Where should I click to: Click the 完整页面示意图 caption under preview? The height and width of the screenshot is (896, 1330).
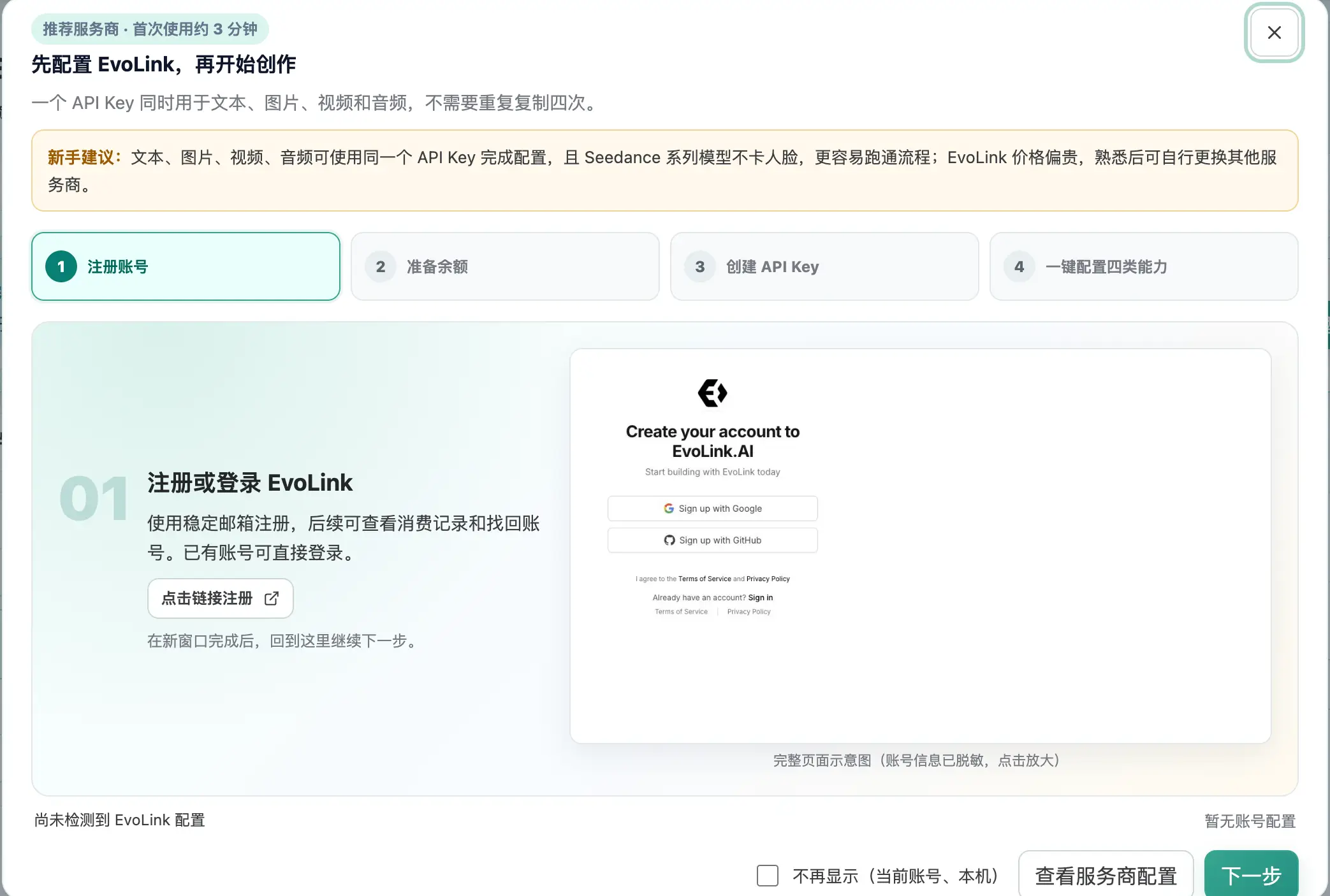(916, 760)
